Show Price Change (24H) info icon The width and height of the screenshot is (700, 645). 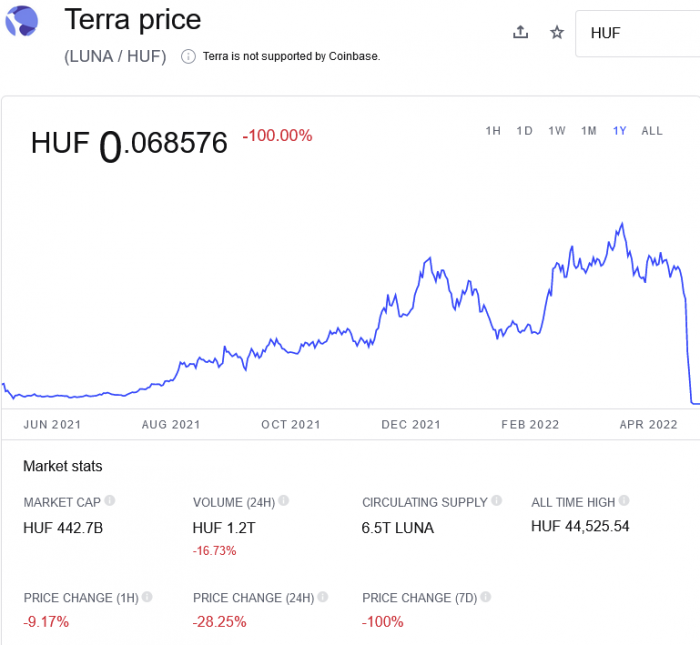click(x=321, y=597)
